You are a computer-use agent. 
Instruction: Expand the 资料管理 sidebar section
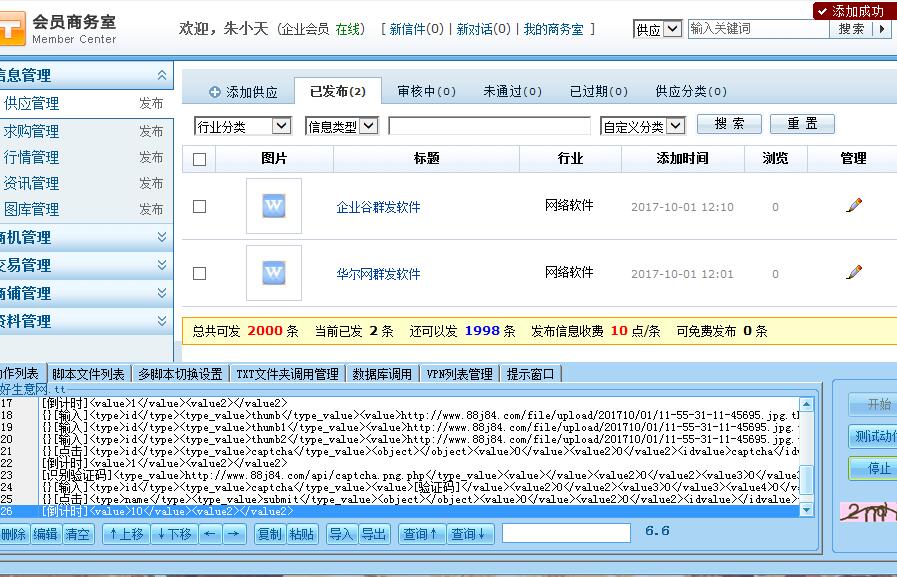pyautogui.click(x=162, y=321)
